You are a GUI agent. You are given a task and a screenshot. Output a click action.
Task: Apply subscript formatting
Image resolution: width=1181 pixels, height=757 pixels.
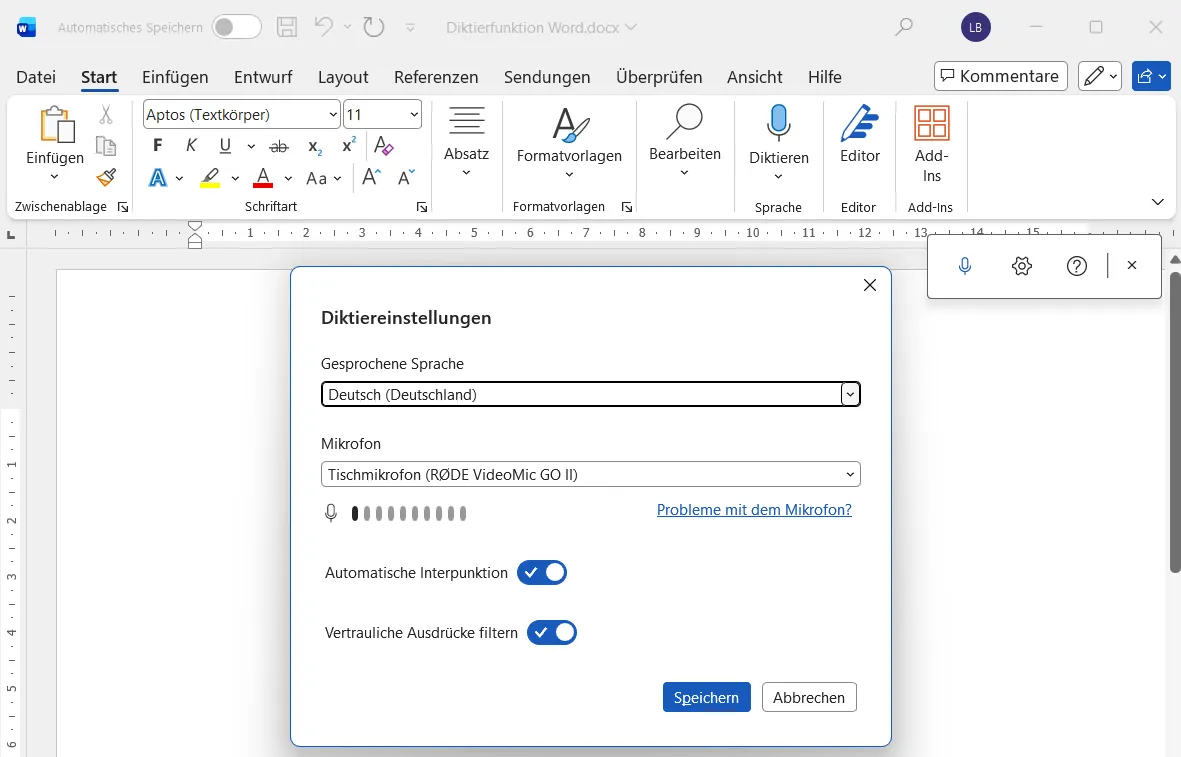point(315,147)
